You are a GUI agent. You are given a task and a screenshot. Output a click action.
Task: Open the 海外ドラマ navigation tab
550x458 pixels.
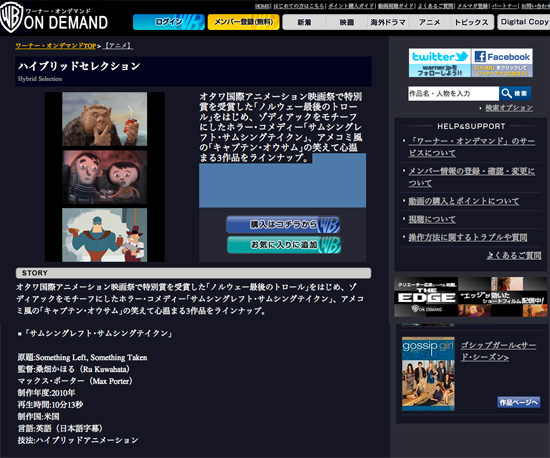pos(388,22)
